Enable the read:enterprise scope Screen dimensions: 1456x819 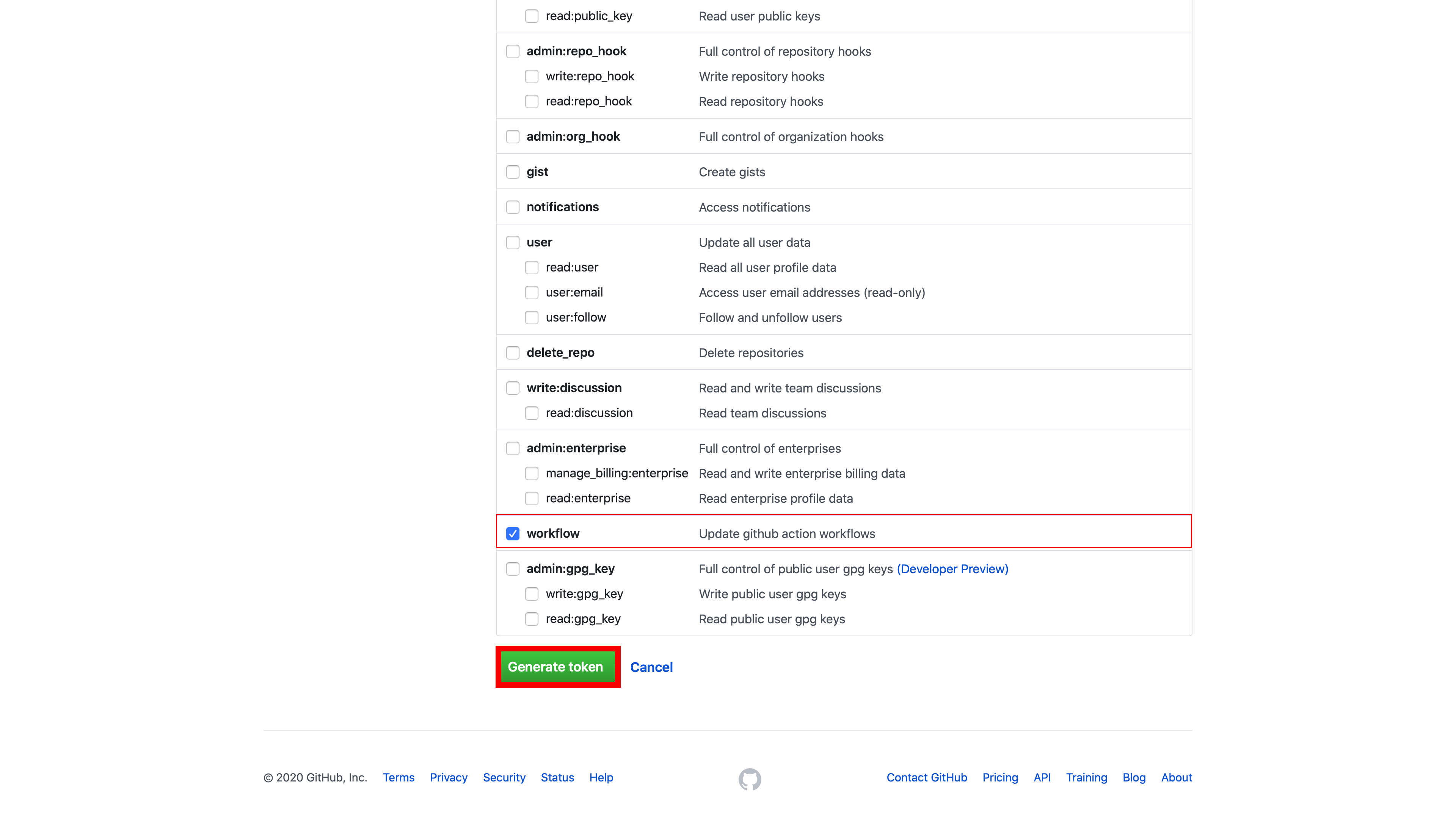pyautogui.click(x=531, y=499)
